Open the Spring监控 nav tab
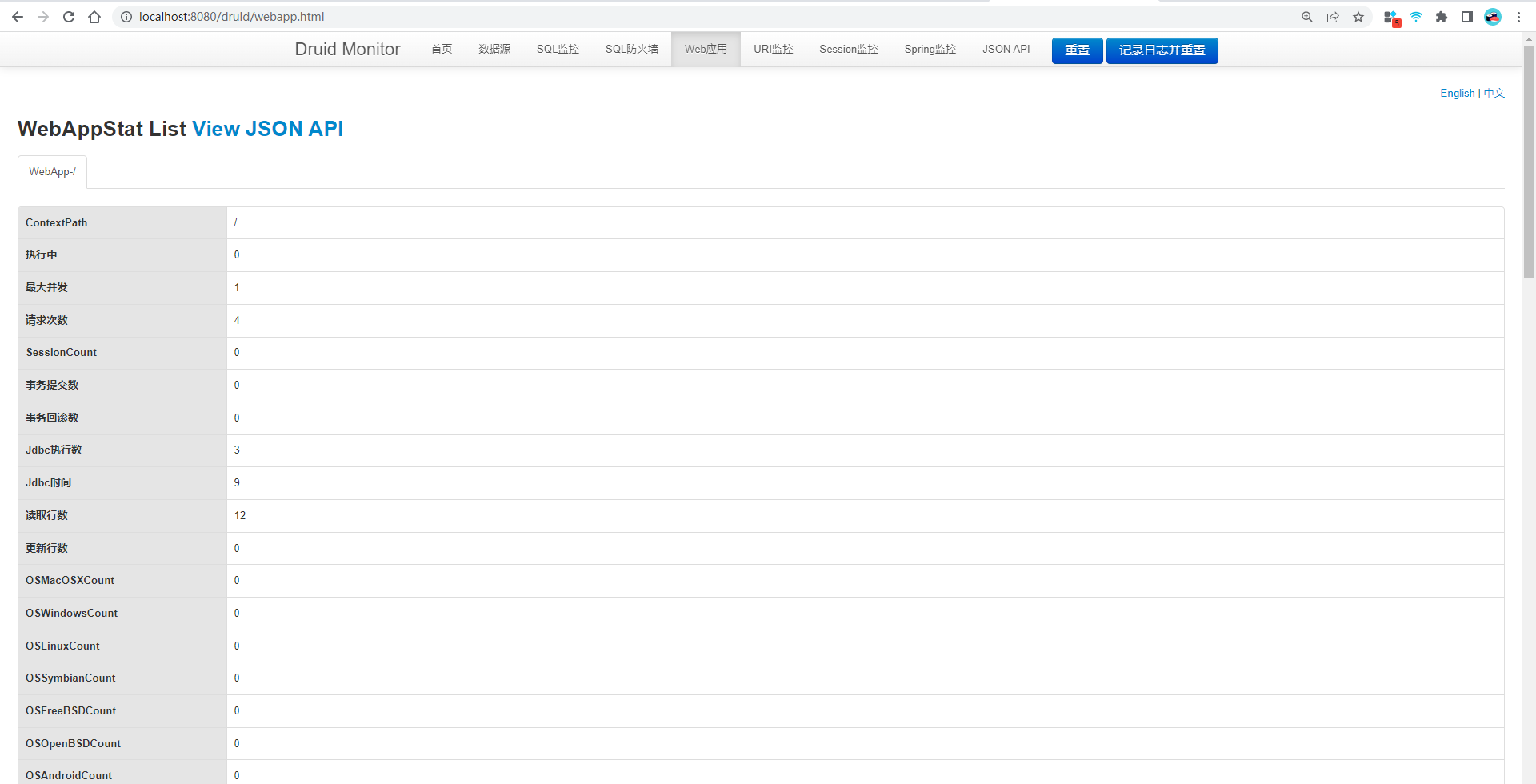 point(930,49)
